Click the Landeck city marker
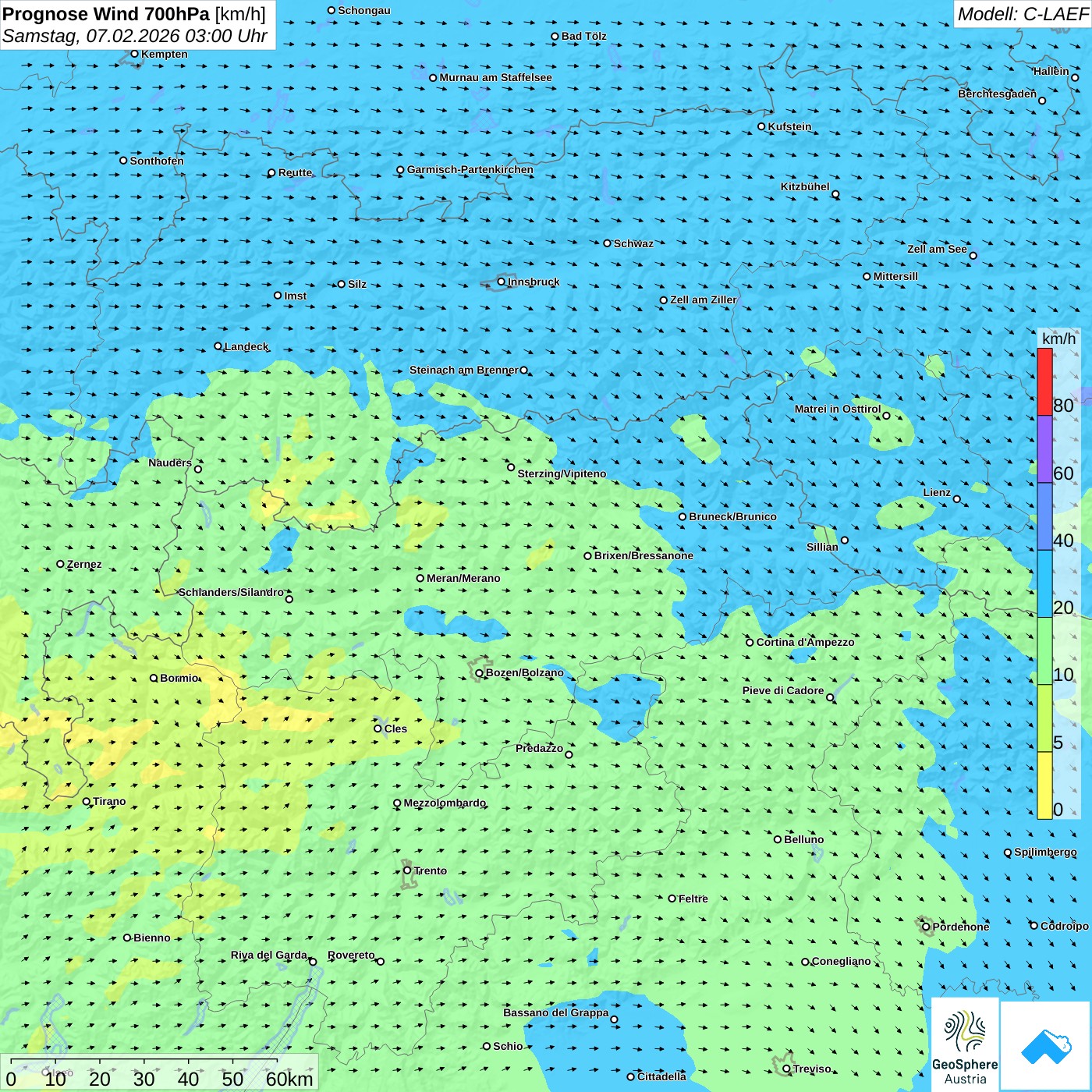The height and width of the screenshot is (1092, 1092). click(x=218, y=346)
